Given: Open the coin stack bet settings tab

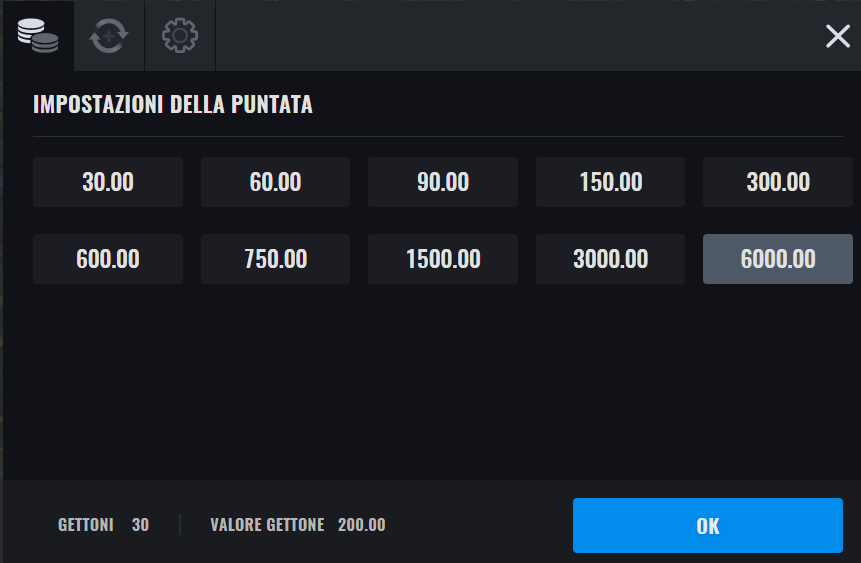Looking at the screenshot, I should [38, 36].
